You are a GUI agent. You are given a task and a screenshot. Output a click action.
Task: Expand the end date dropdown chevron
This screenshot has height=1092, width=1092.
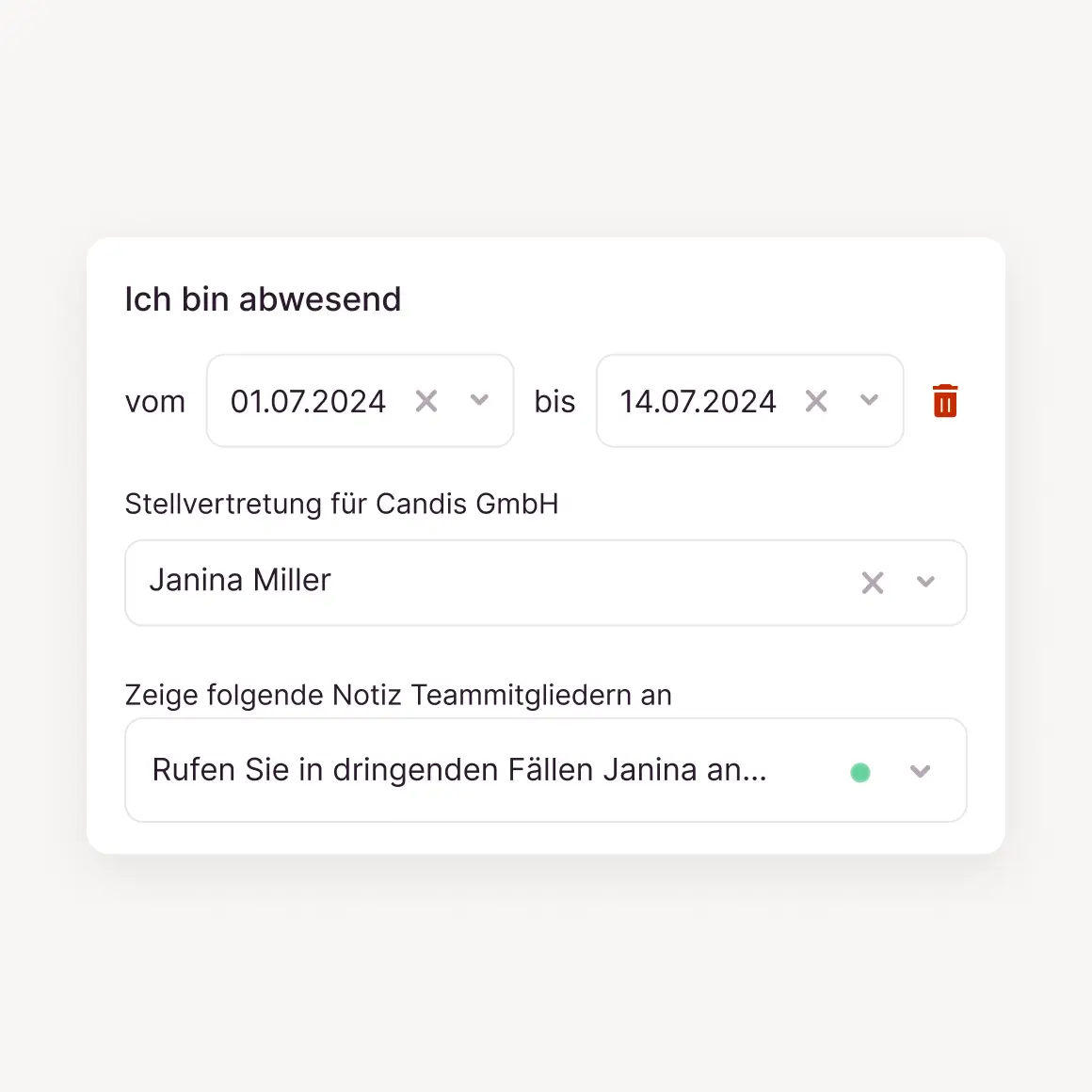[x=869, y=401]
